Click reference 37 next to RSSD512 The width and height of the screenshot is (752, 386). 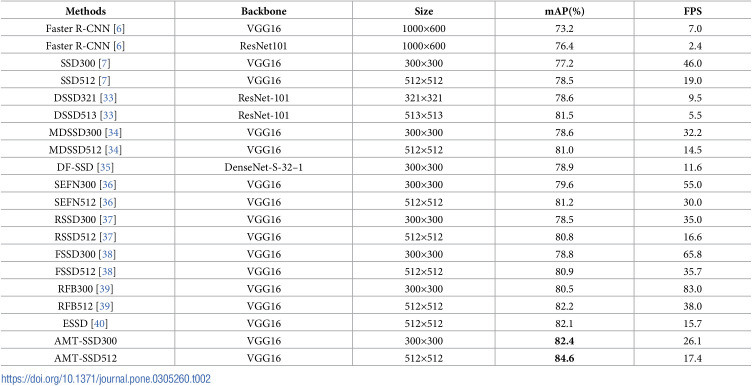click(x=108, y=236)
